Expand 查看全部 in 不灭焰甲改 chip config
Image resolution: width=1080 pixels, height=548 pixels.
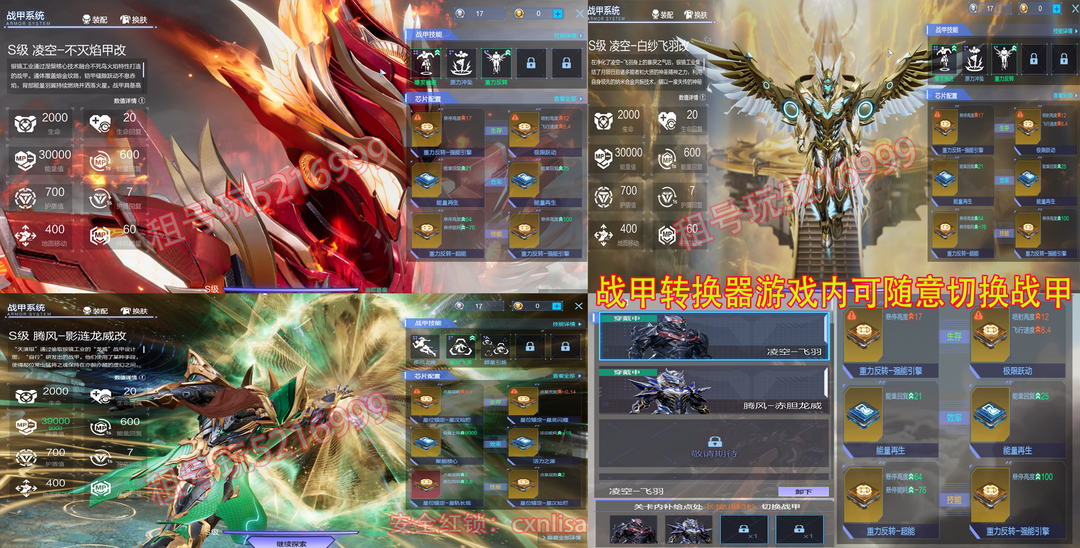point(567,99)
